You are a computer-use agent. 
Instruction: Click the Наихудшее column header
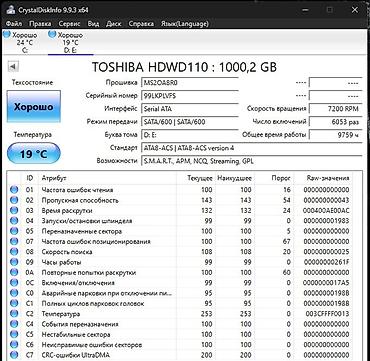(234, 178)
